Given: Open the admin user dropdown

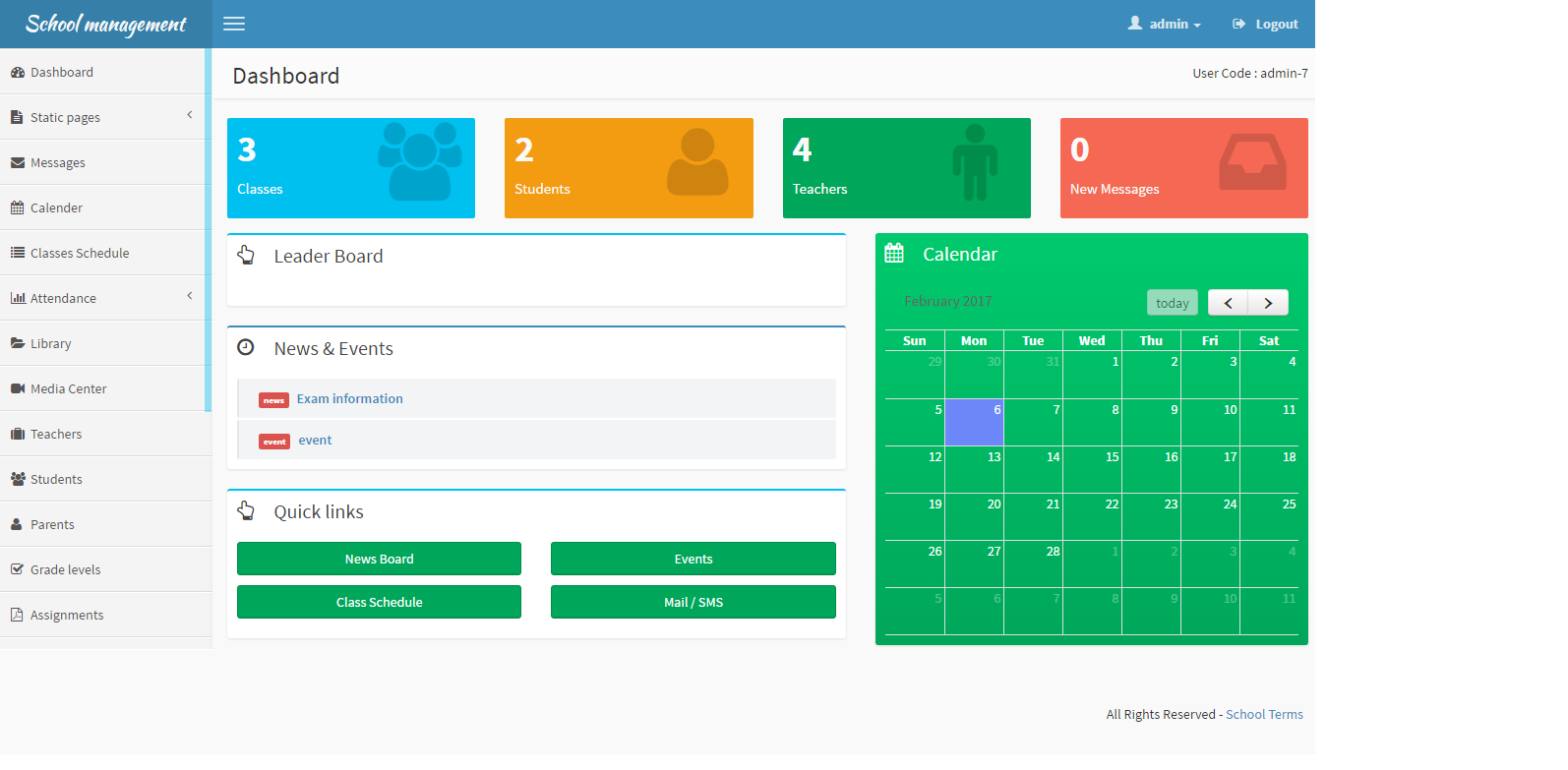Looking at the screenshot, I should click(x=1165, y=24).
